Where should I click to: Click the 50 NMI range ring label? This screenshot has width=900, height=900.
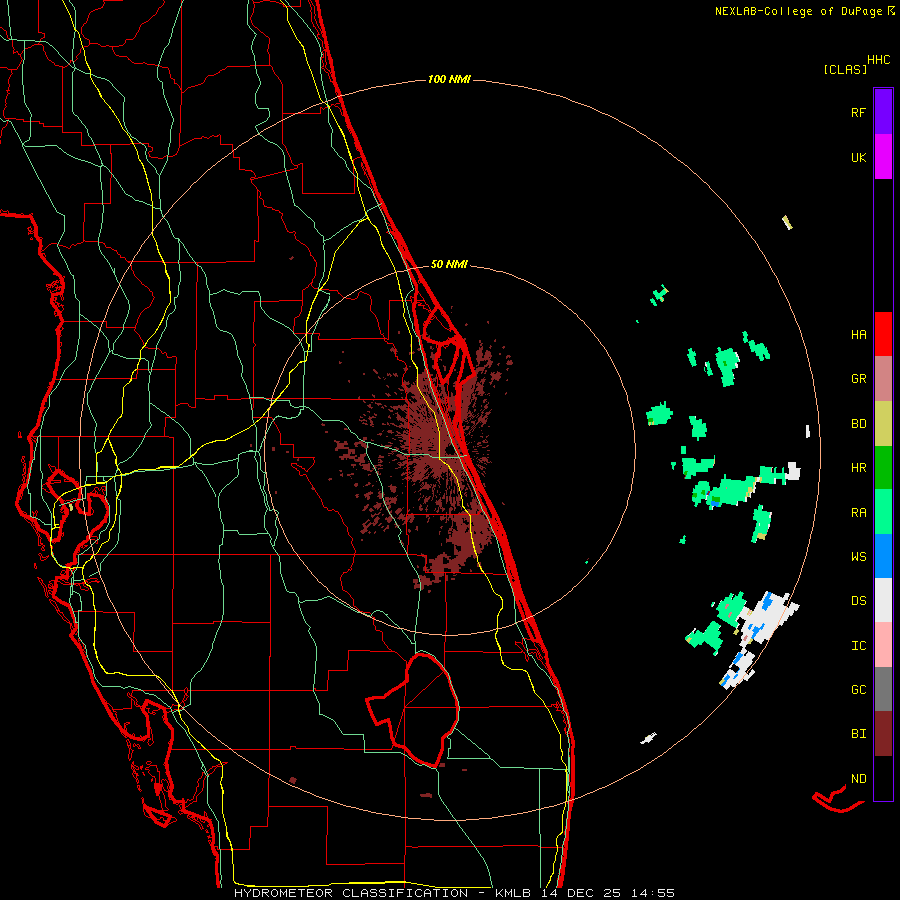coord(449,264)
